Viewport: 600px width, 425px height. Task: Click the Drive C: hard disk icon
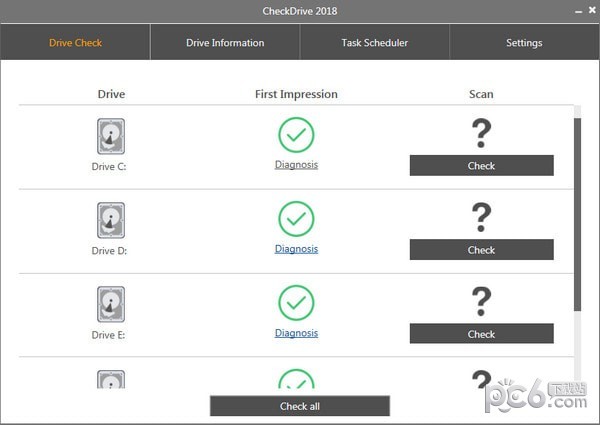point(111,136)
